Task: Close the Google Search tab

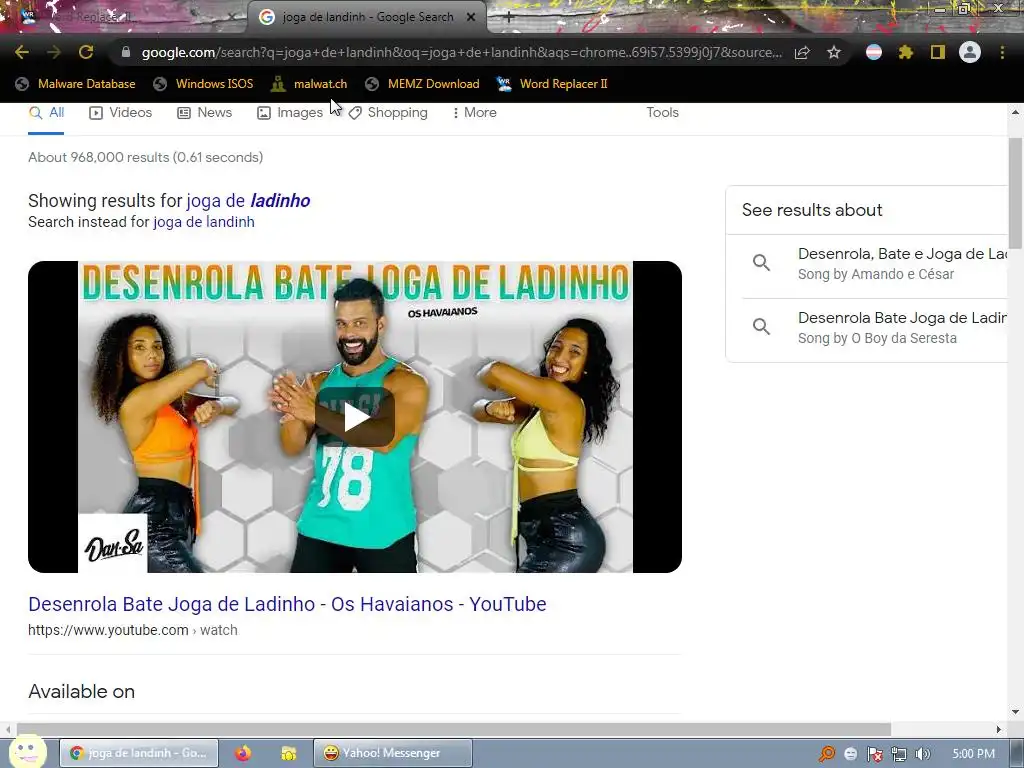Action: pos(471,18)
